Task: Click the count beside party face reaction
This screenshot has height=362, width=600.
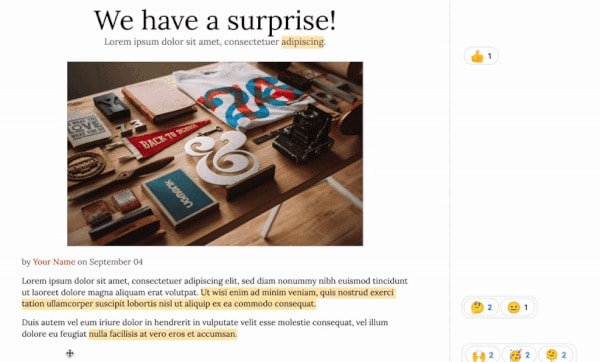Action: tap(527, 355)
